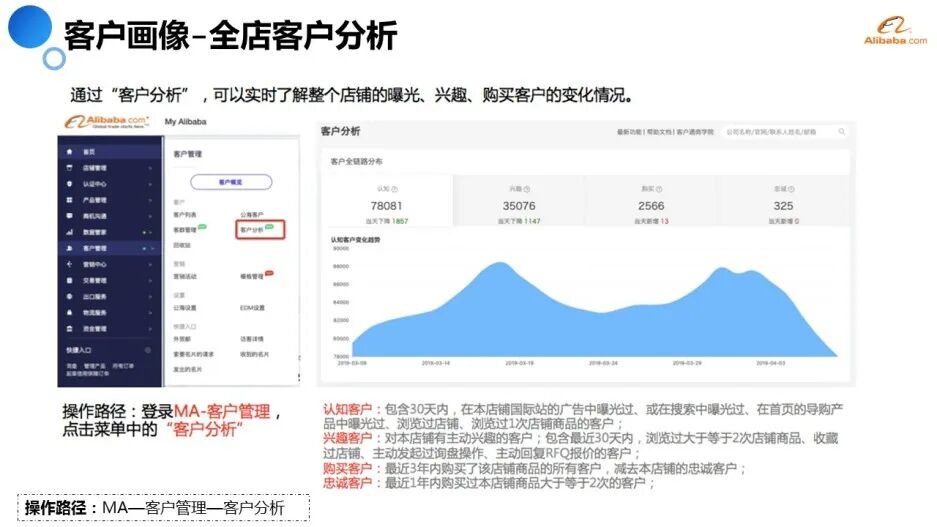Image resolution: width=937 pixels, height=527 pixels.
Task: Open 首页 in the sidebar menu
Action: [x=110, y=152]
